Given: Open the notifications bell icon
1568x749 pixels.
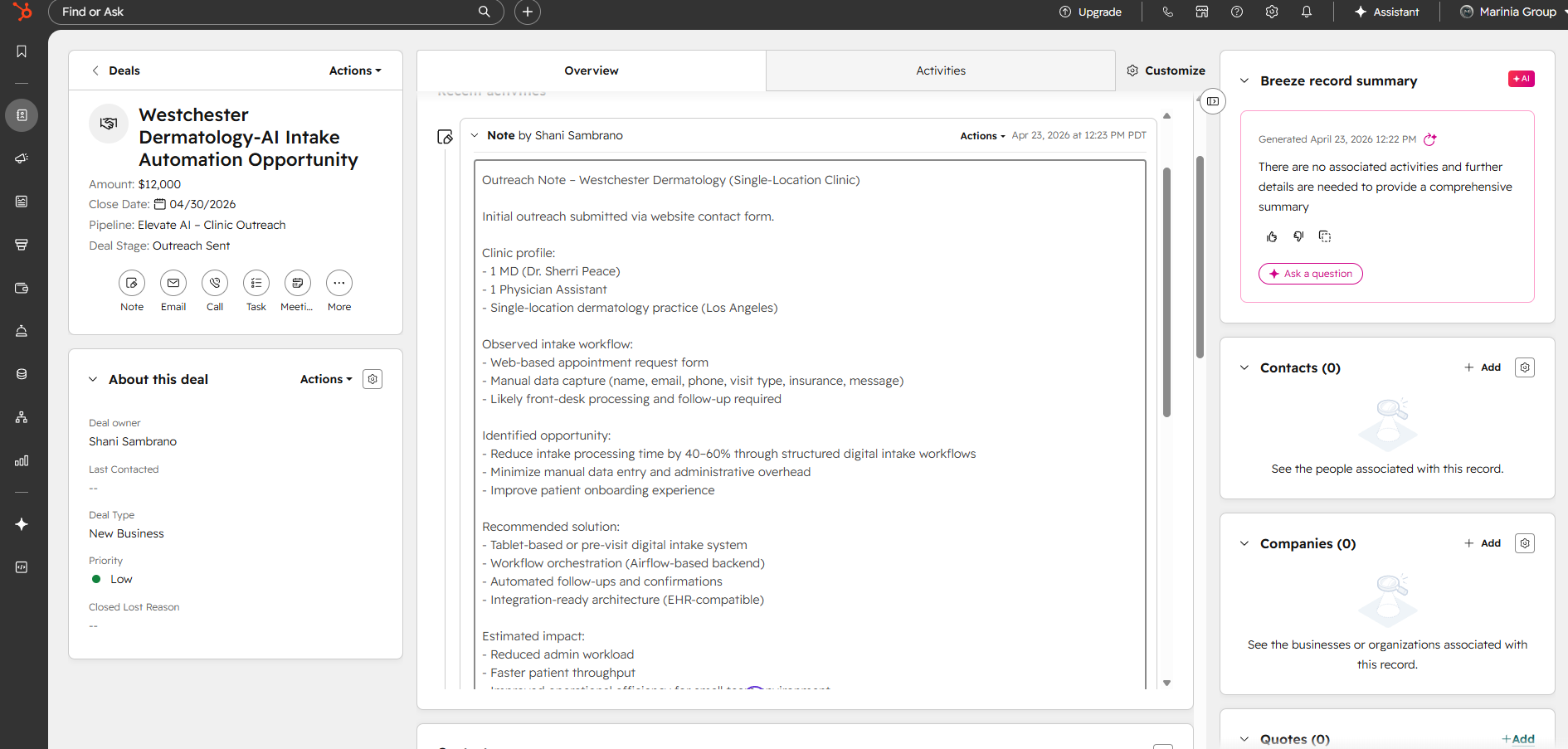Looking at the screenshot, I should pyautogui.click(x=1307, y=12).
